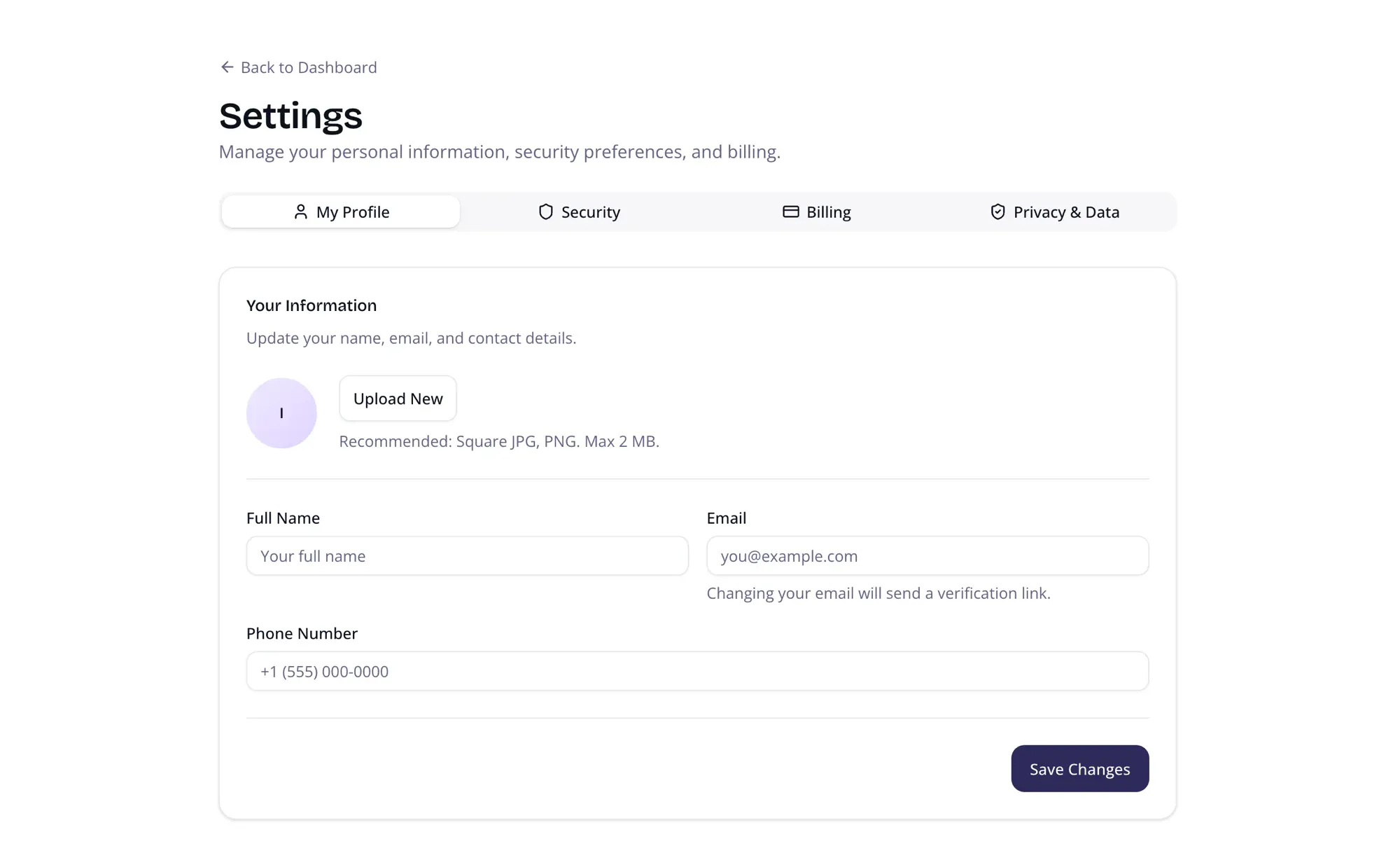The height and width of the screenshot is (844, 1400).
Task: Click the back arrow icon
Action: (225, 67)
